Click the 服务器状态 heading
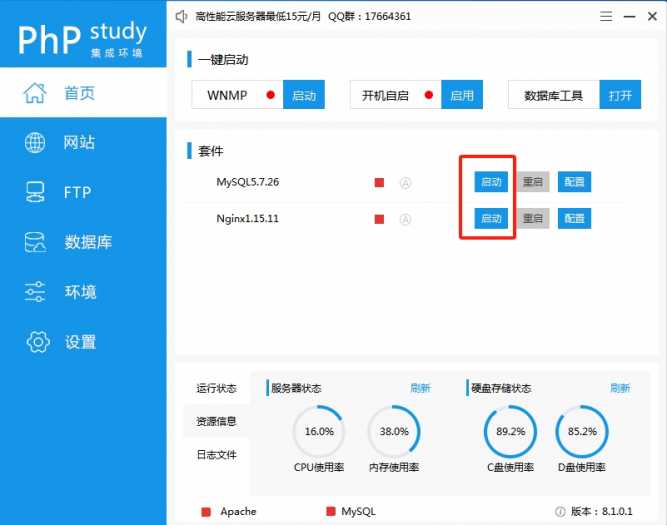Screen dimensions: 667x525 click(296, 388)
